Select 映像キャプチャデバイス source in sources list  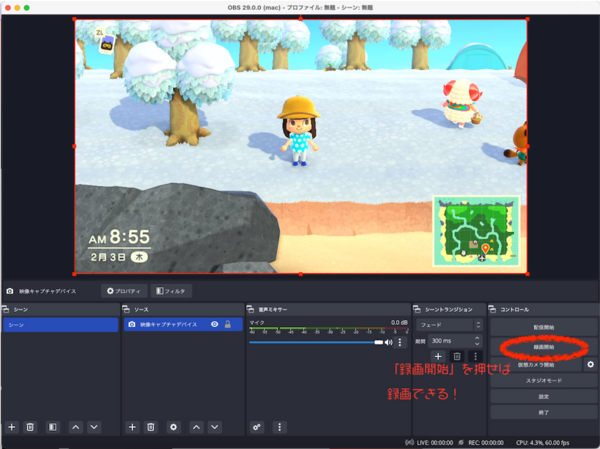(183, 324)
